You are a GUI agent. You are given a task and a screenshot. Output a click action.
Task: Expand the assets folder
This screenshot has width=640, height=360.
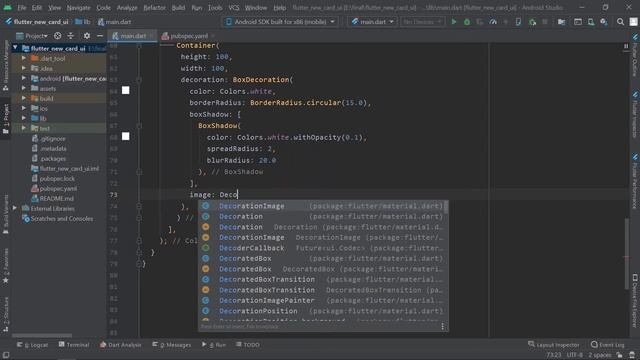pyautogui.click(x=24, y=88)
